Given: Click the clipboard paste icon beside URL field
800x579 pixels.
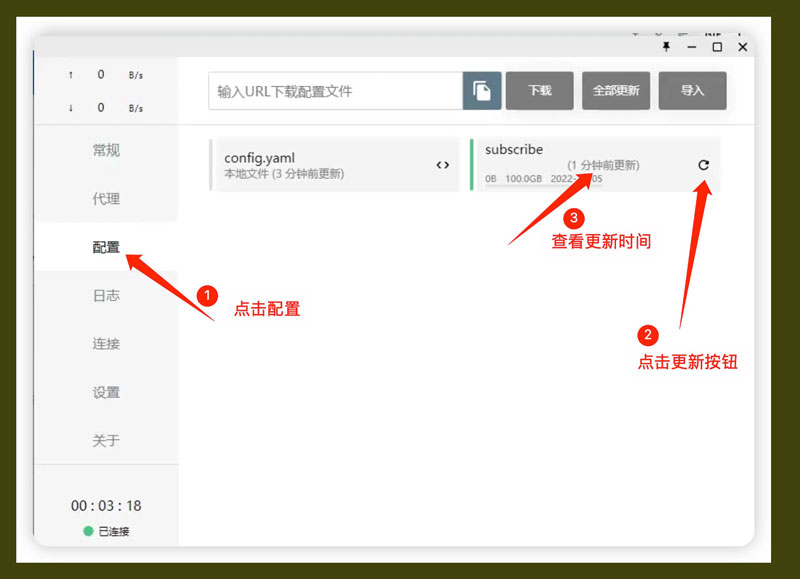Looking at the screenshot, I should (482, 91).
